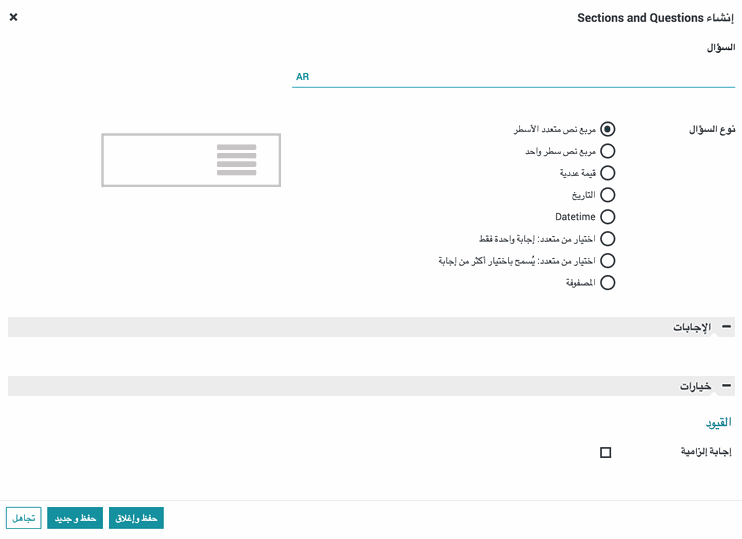Collapse the الإجابات section minus icon
This screenshot has height=539, width=742.
coord(727,327)
